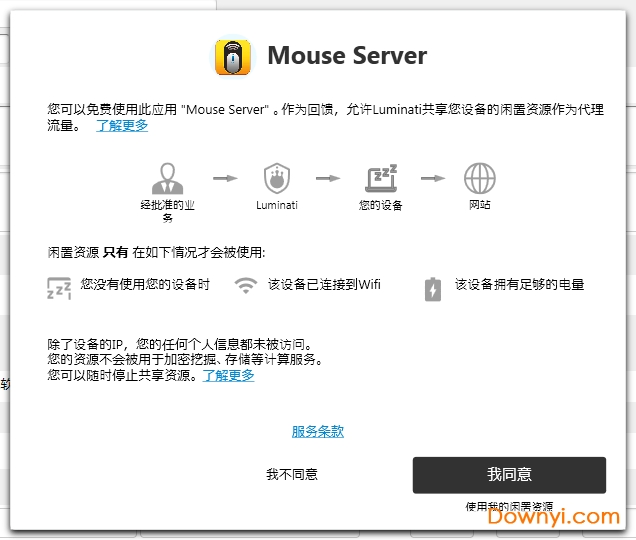The image size is (636, 540).
Task: Click the Luminati shield icon
Action: [x=277, y=178]
